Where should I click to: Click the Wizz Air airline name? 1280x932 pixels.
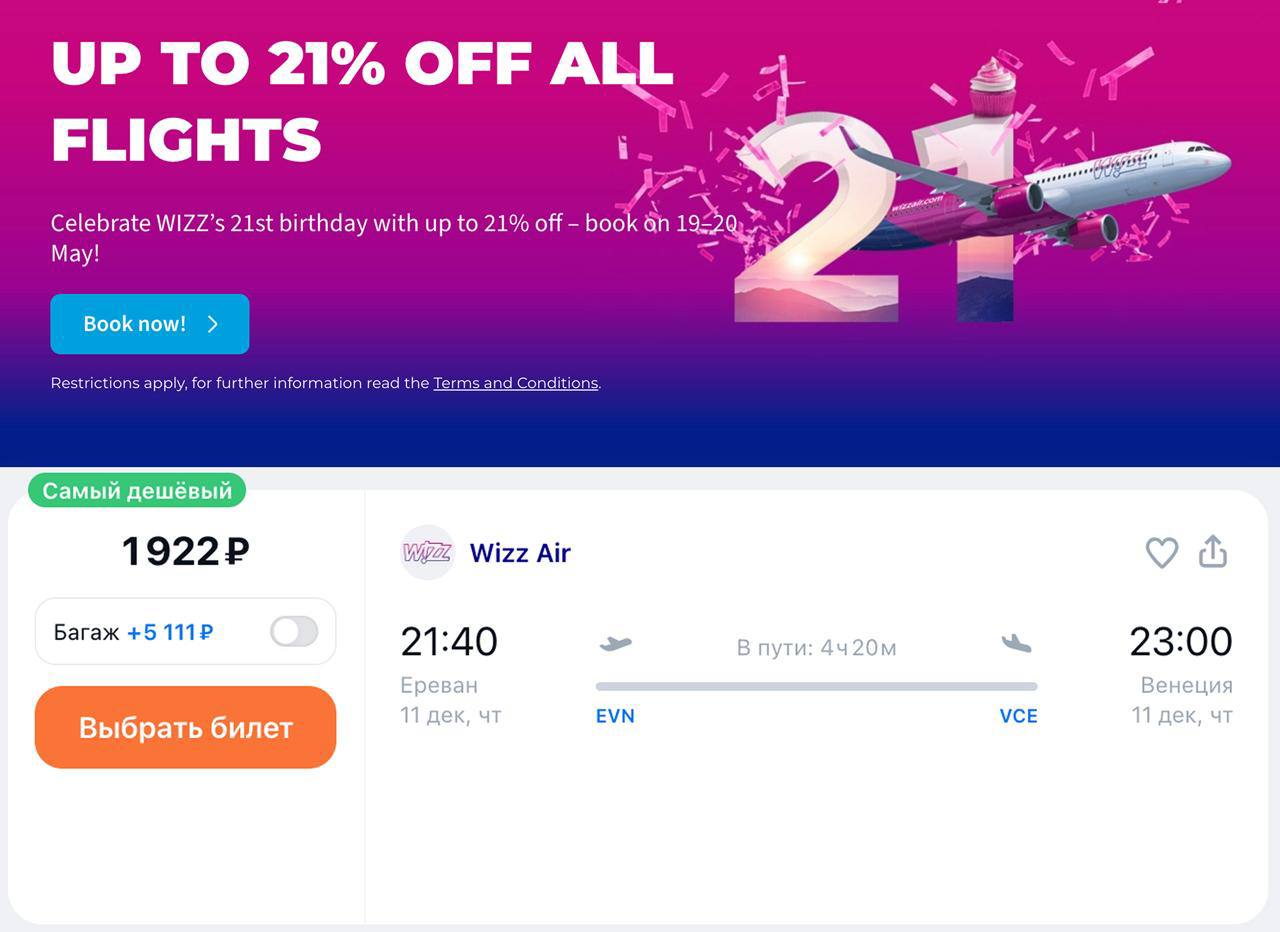pos(520,553)
